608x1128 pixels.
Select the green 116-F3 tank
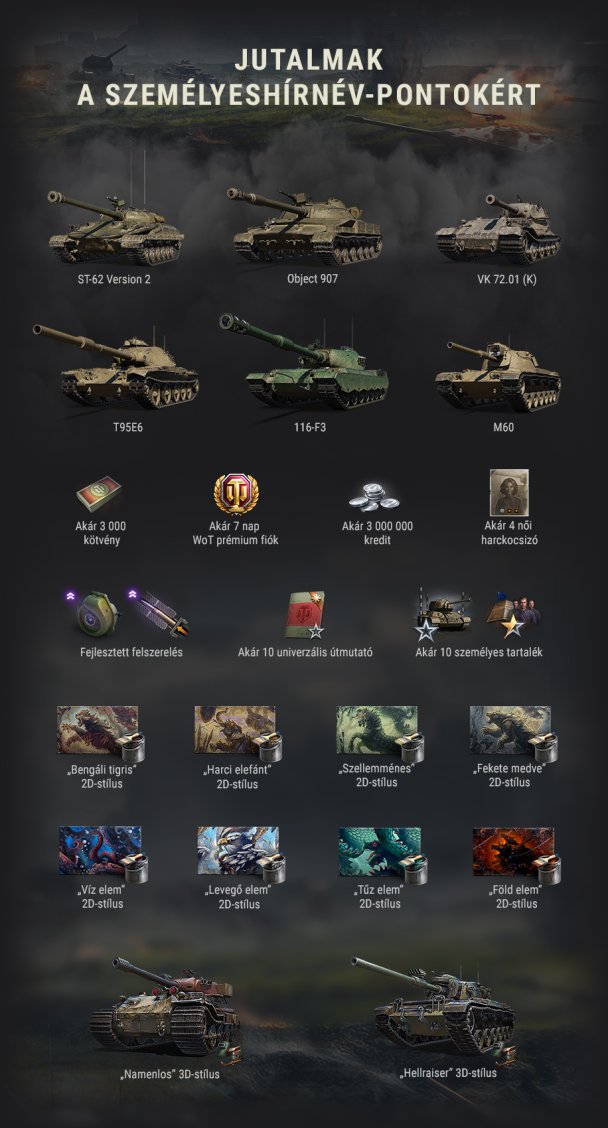pyautogui.click(x=304, y=361)
